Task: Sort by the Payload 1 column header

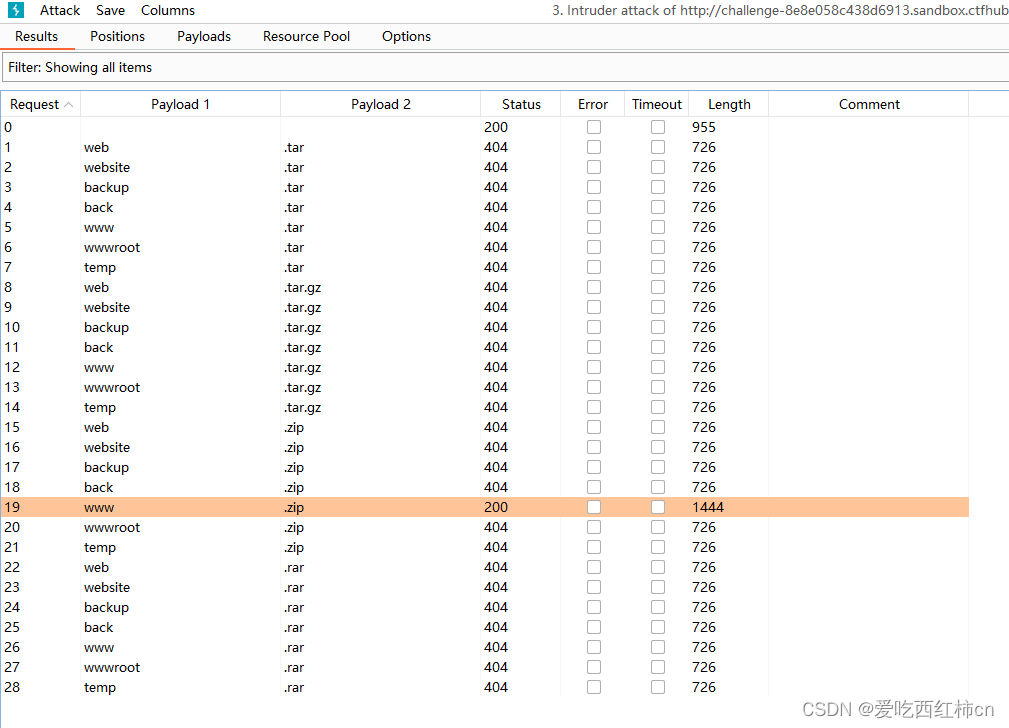Action: (180, 104)
